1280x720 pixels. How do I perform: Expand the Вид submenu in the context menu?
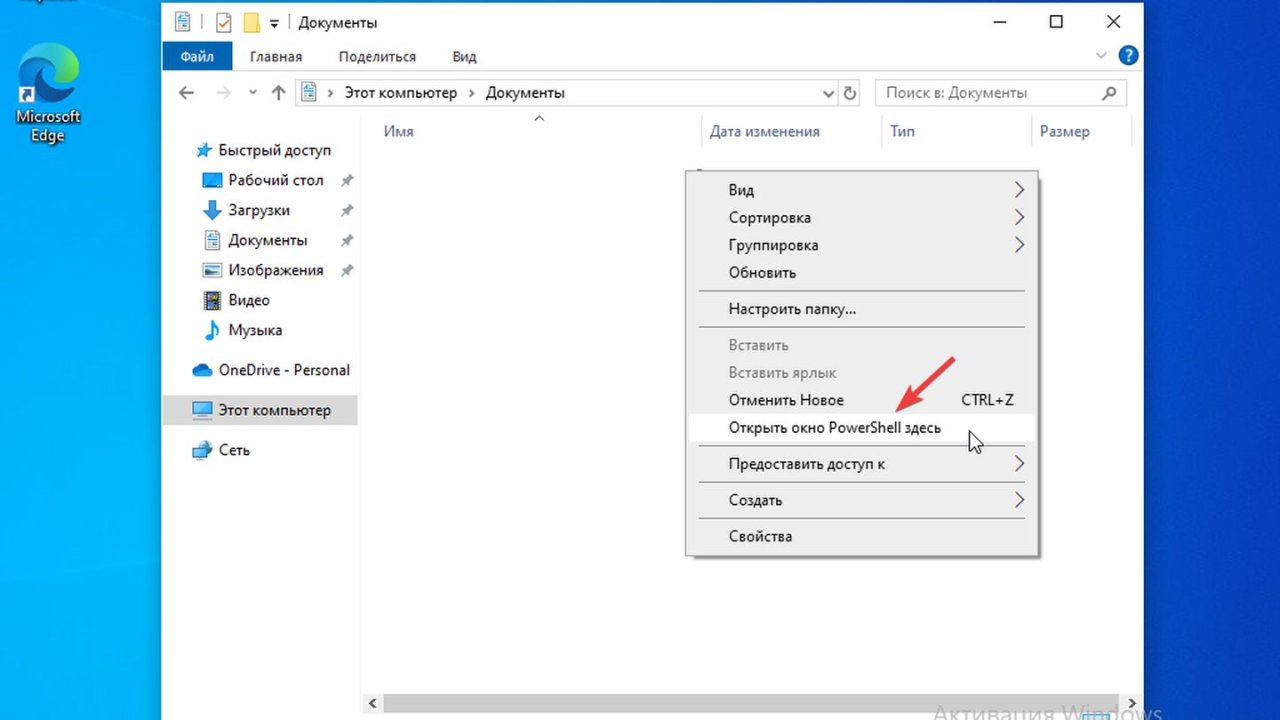[741, 189]
